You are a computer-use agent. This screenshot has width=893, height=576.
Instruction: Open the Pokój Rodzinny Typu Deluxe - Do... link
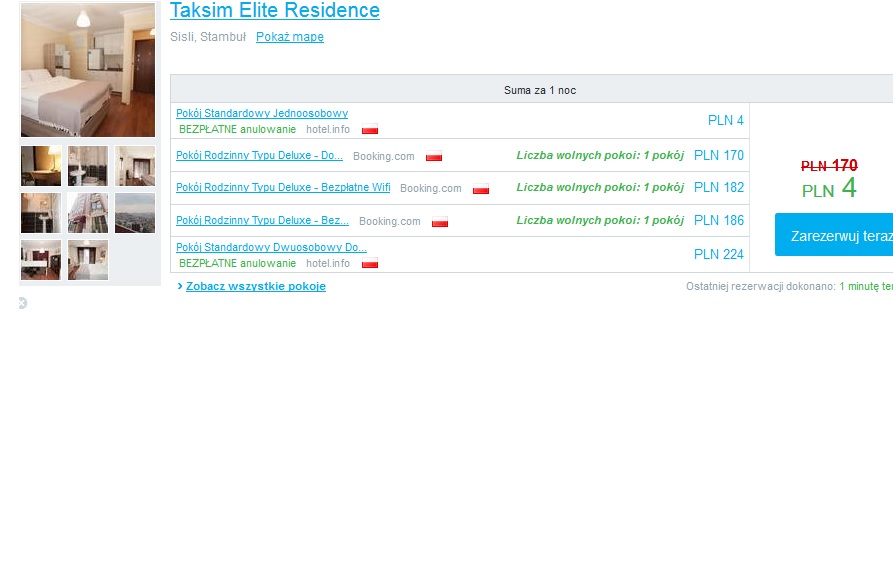pyautogui.click(x=259, y=156)
